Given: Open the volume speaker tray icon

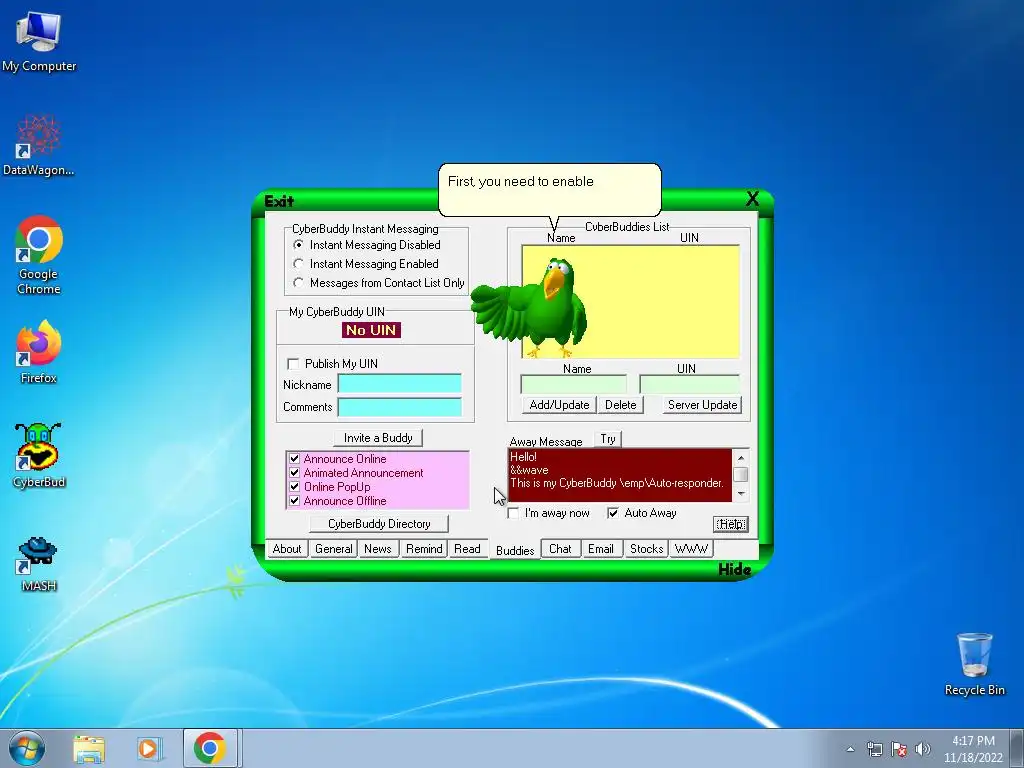Looking at the screenshot, I should coord(923,749).
